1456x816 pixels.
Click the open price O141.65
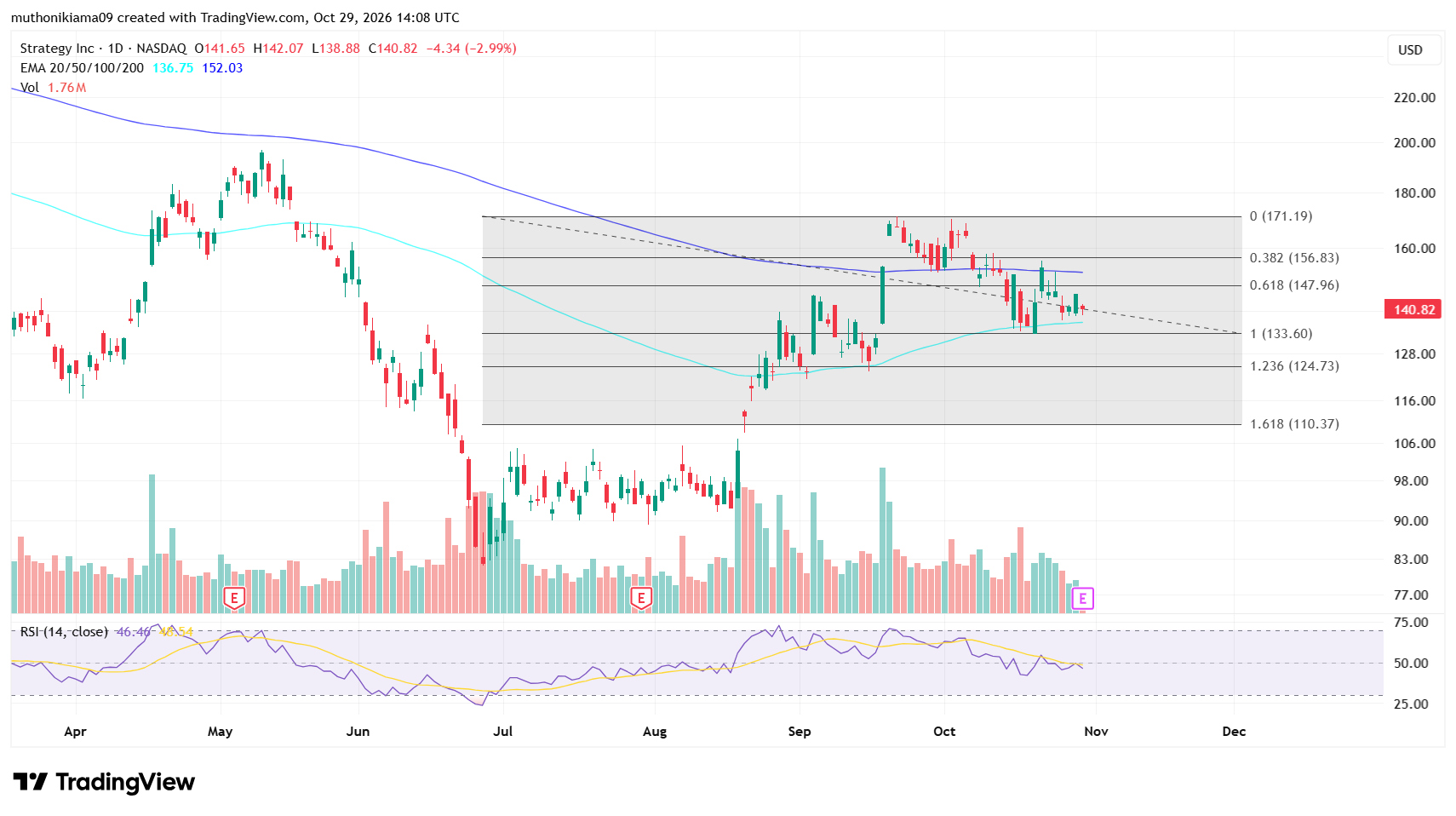click(220, 49)
